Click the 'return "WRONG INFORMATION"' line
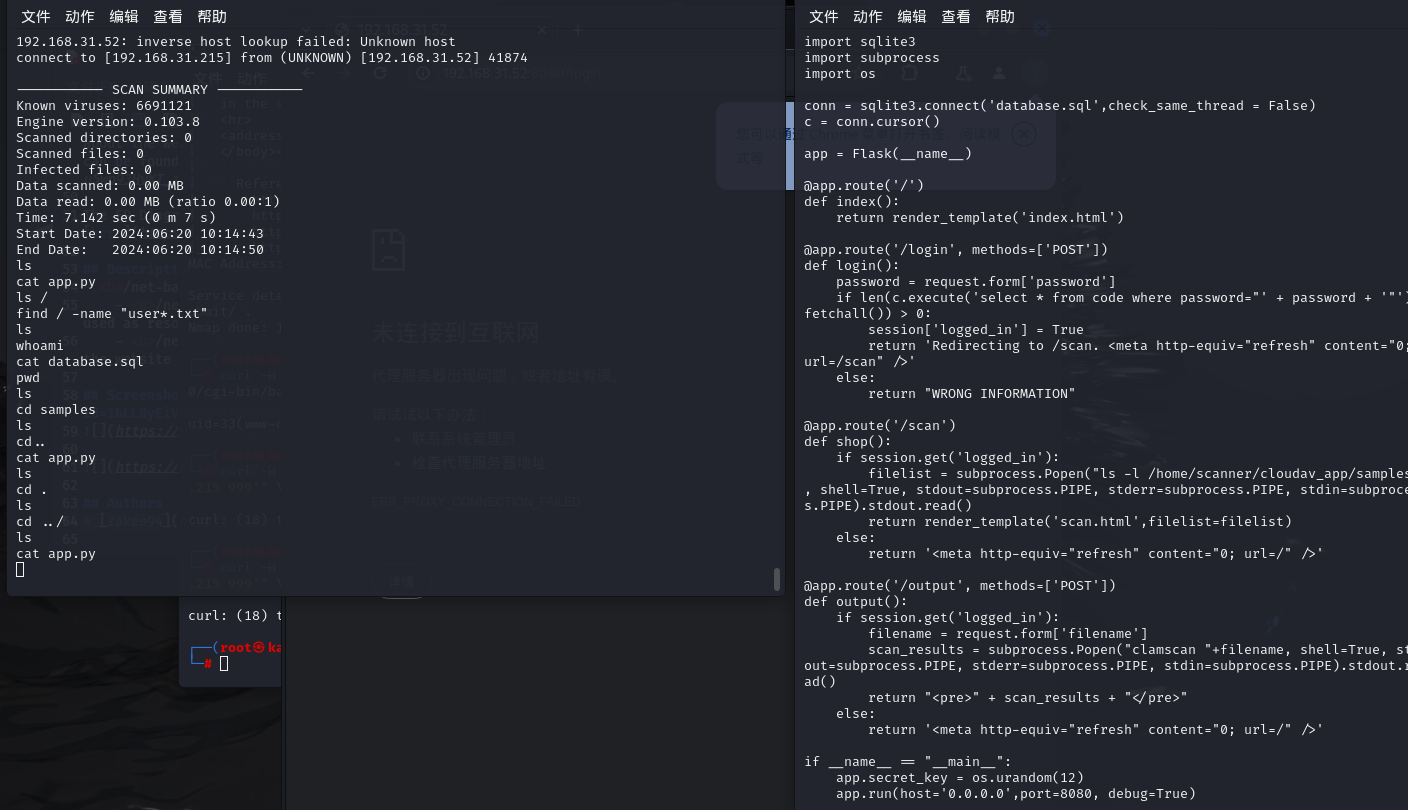The height and width of the screenshot is (810, 1408). click(972, 394)
